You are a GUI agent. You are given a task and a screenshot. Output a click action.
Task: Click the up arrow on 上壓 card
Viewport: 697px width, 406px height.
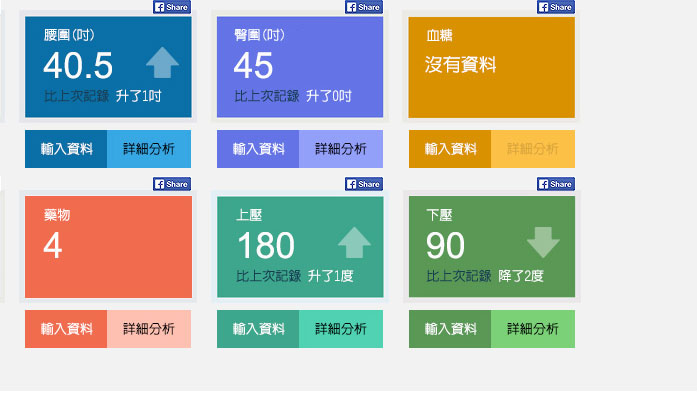pyautogui.click(x=354, y=242)
